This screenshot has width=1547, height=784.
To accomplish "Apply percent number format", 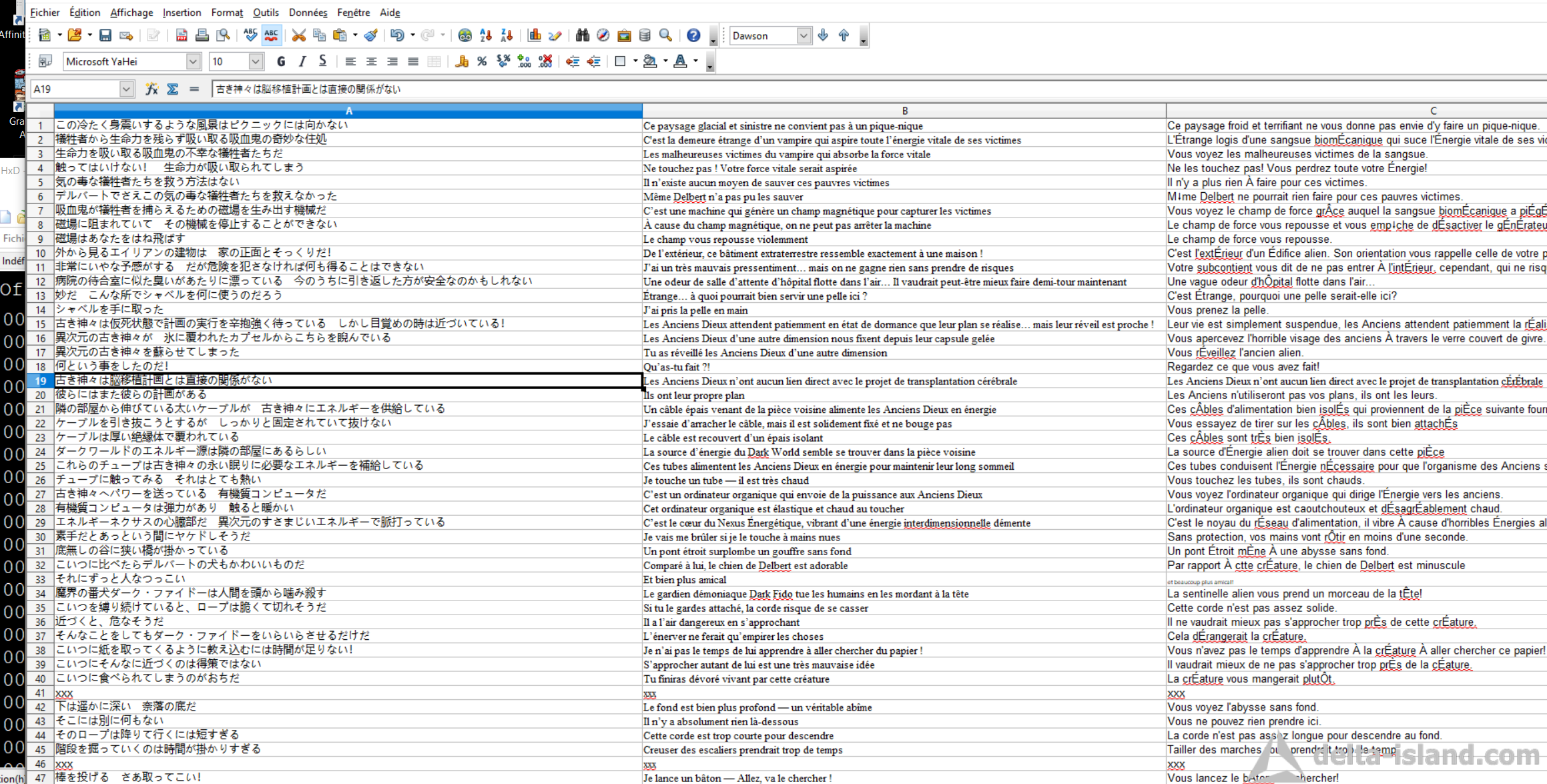I will 482,61.
